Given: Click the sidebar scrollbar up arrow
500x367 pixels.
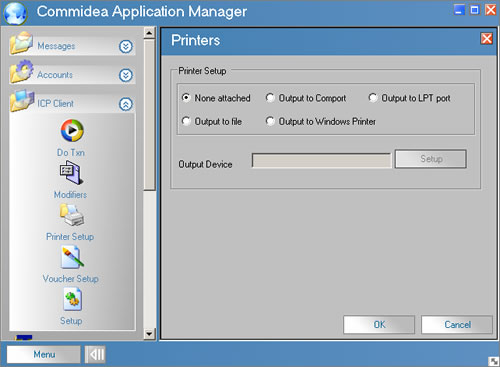Looking at the screenshot, I should pos(149,33).
